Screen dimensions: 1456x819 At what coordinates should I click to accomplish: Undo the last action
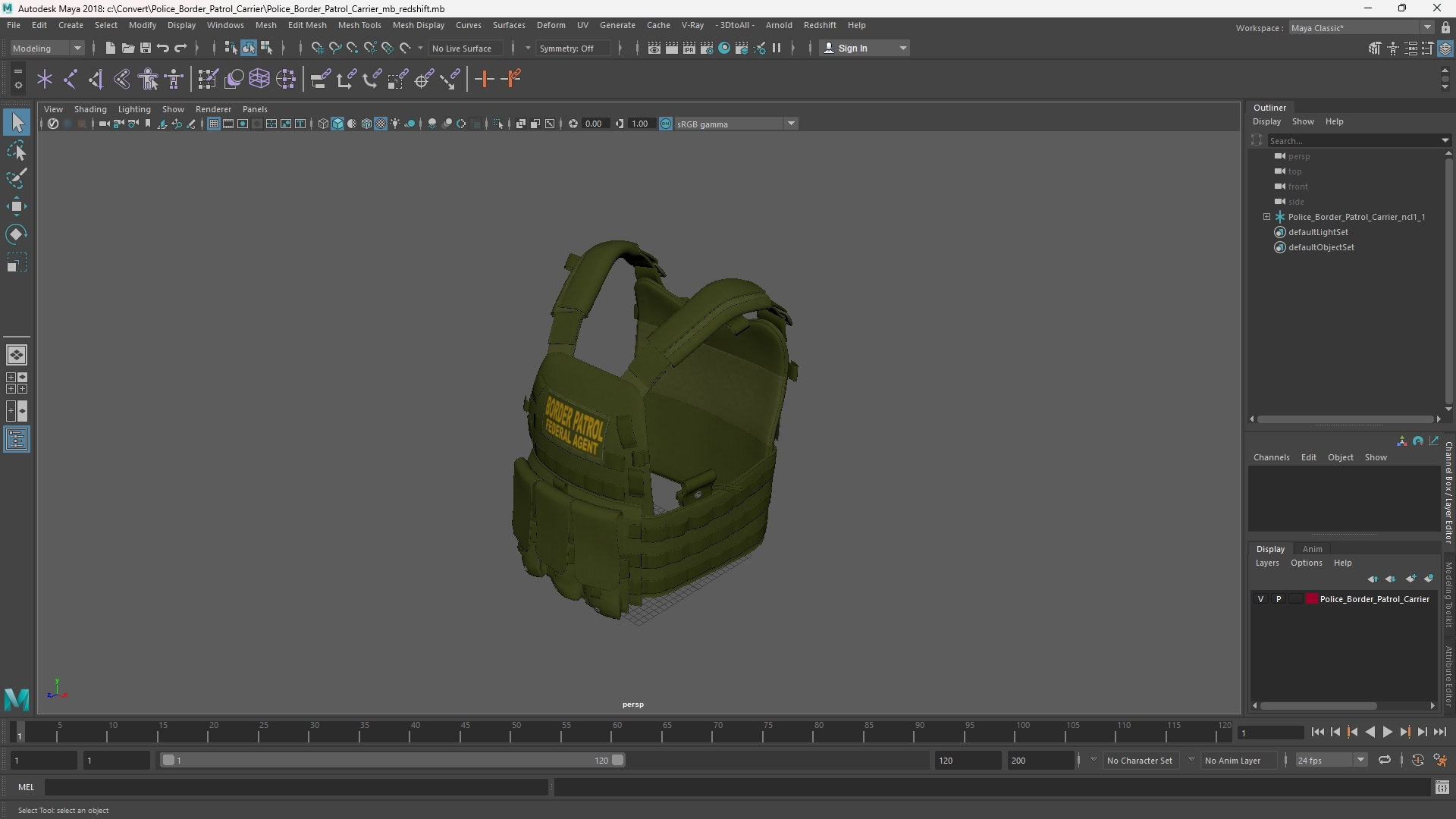click(x=163, y=49)
